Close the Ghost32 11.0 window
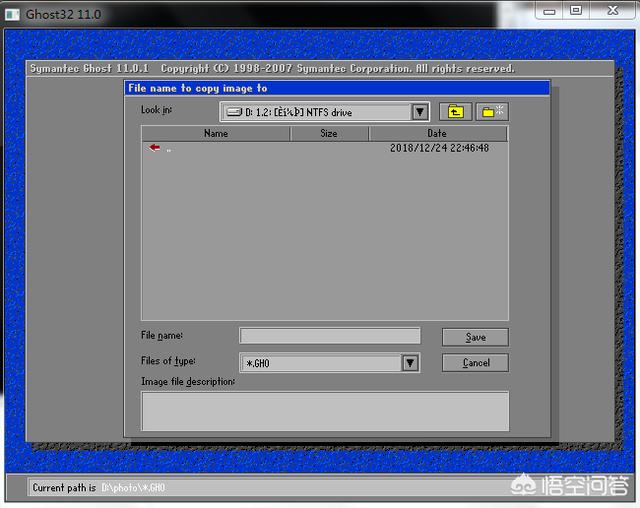Screen dimensions: 640x508 613,11
